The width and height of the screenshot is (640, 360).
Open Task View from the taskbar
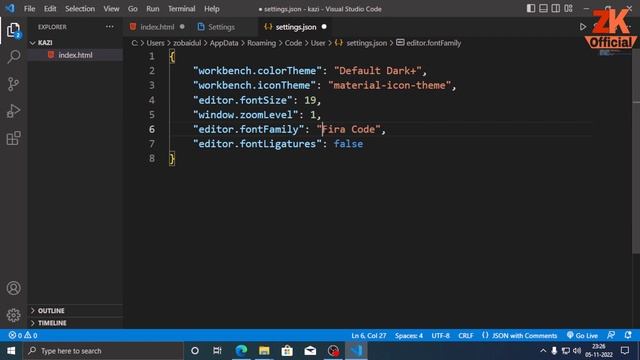(217, 351)
